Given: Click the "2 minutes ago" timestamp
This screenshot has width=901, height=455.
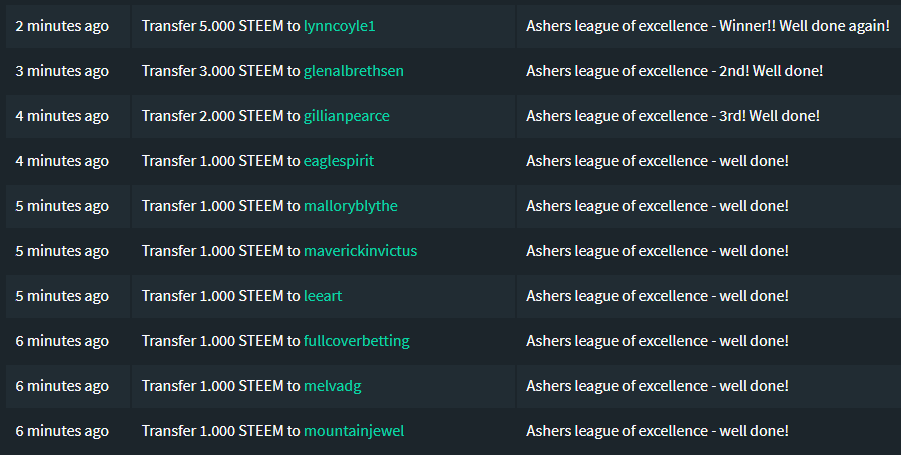Looking at the screenshot, I should tap(62, 26).
